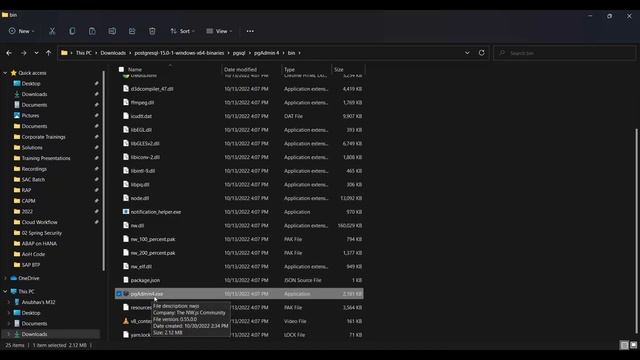Click the navigation pane scrollbar

(104, 171)
